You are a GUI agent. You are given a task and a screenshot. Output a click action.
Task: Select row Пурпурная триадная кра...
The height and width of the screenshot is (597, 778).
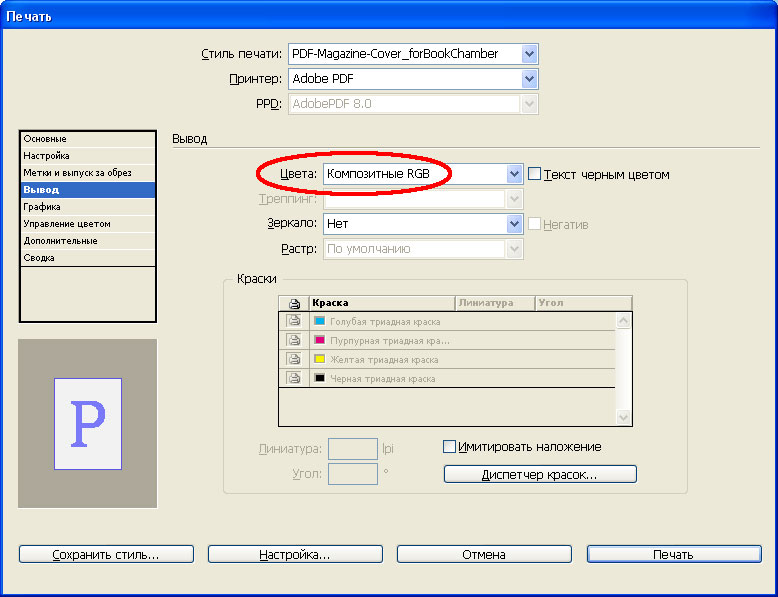(447, 340)
